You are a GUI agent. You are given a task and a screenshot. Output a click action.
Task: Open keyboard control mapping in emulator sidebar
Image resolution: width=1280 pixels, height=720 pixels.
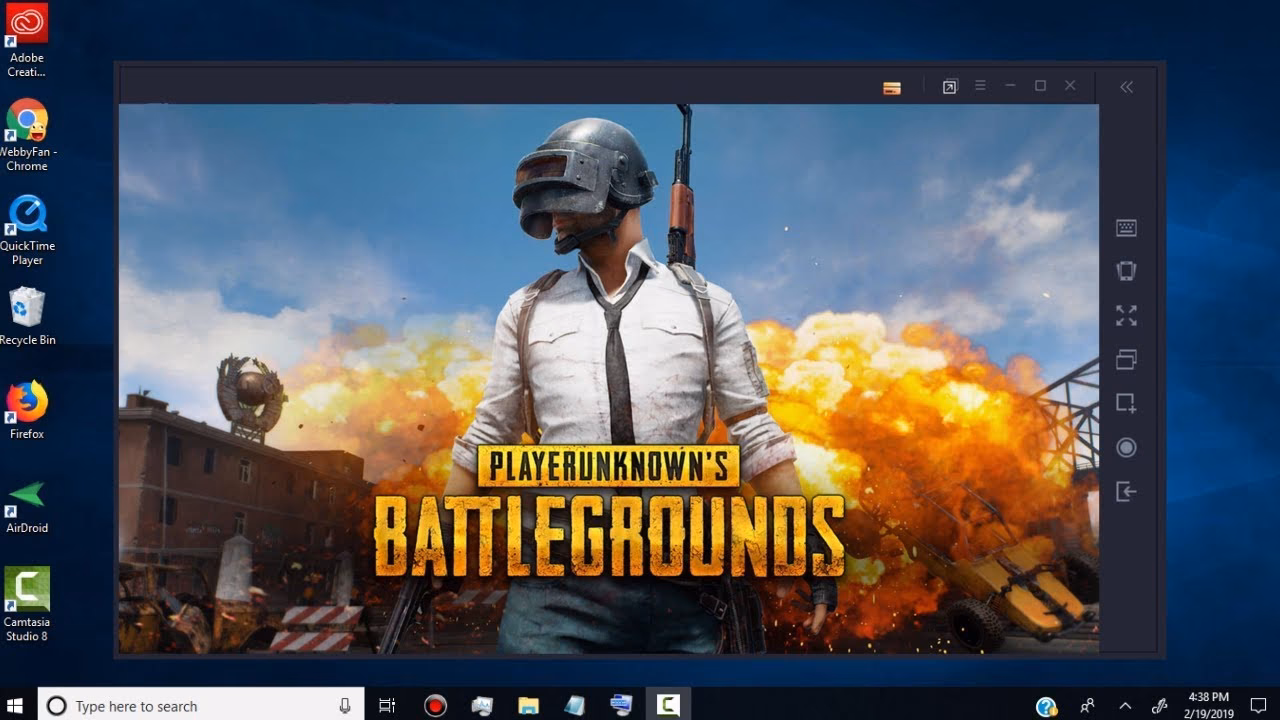click(1126, 228)
